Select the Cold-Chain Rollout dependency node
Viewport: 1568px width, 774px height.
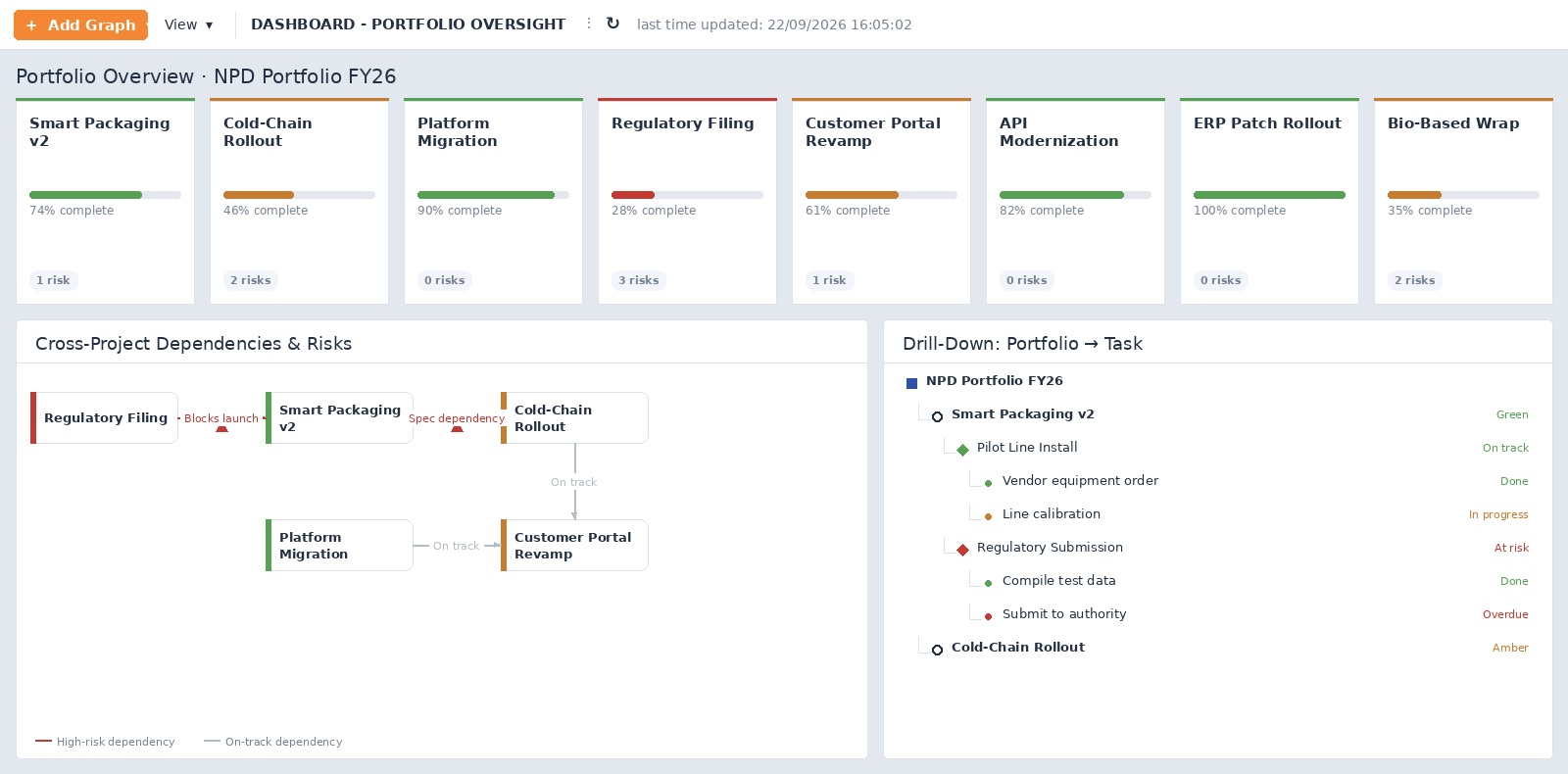pyautogui.click(x=574, y=417)
